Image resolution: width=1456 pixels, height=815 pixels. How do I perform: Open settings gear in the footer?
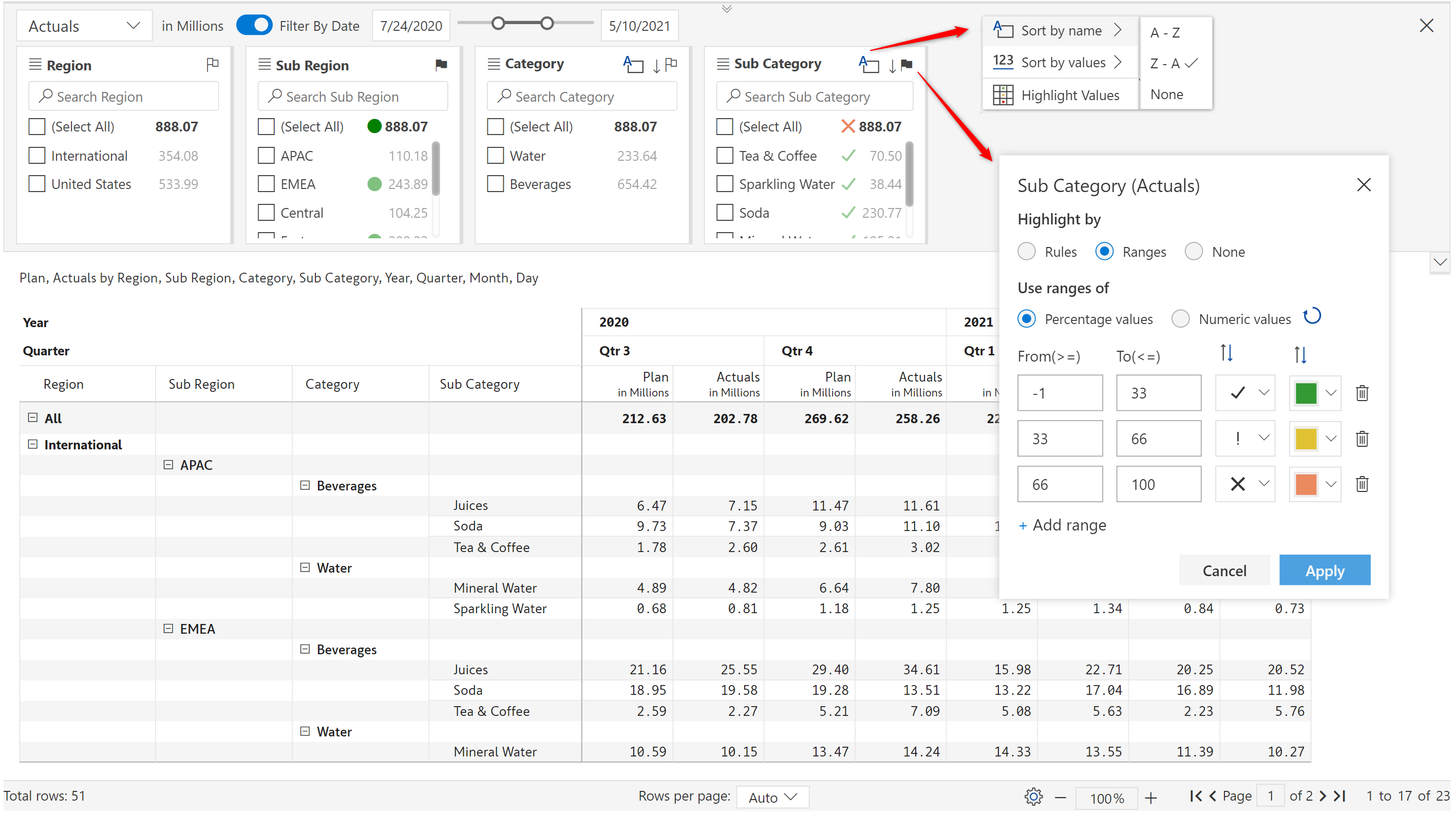click(1033, 797)
